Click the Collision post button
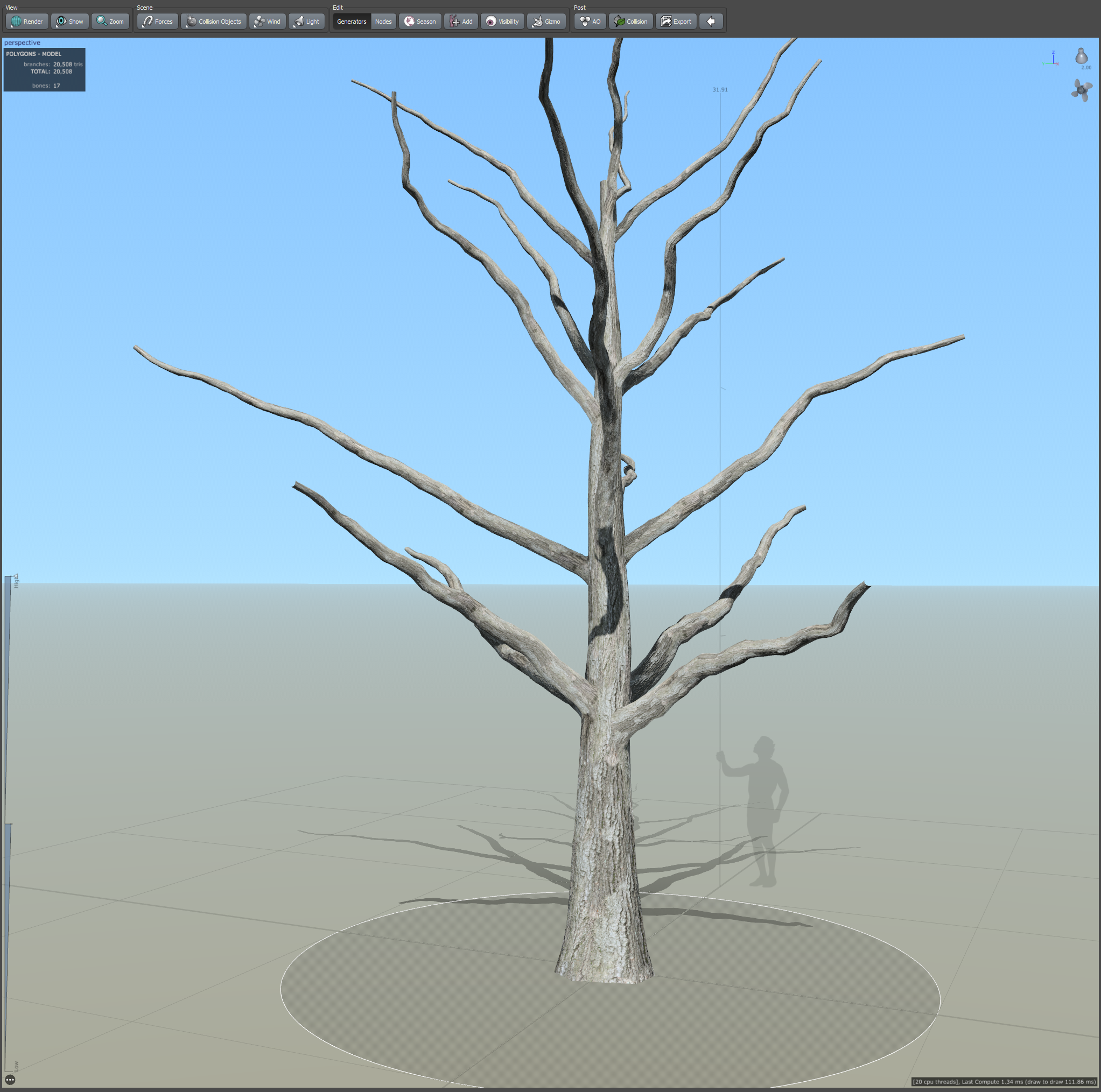The width and height of the screenshot is (1101, 1092). [x=630, y=22]
